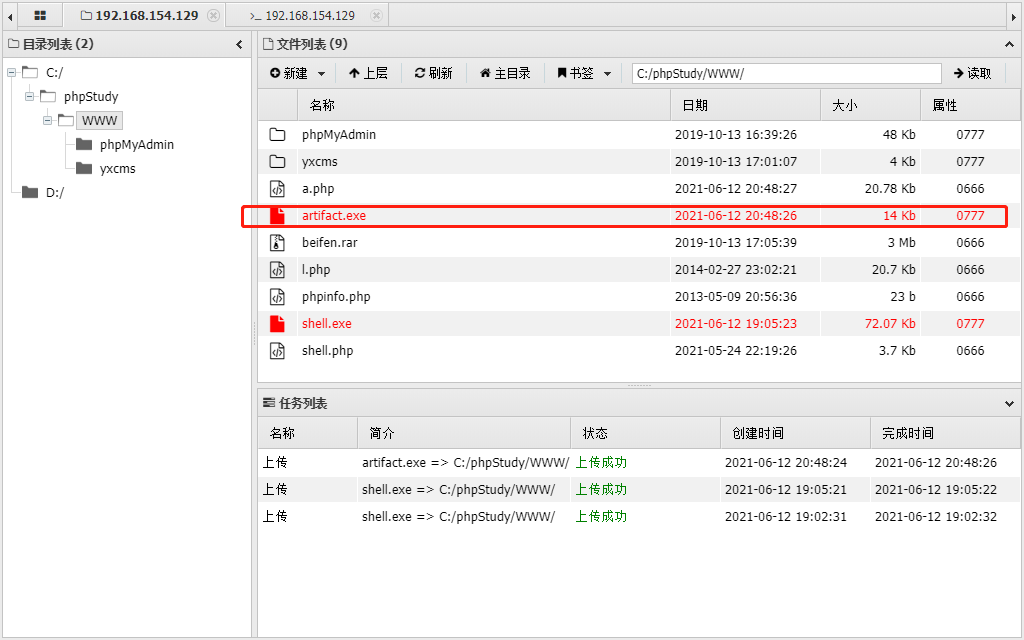
Task: Close the first 192.168.154.129 file manager tab
Action: (213, 16)
